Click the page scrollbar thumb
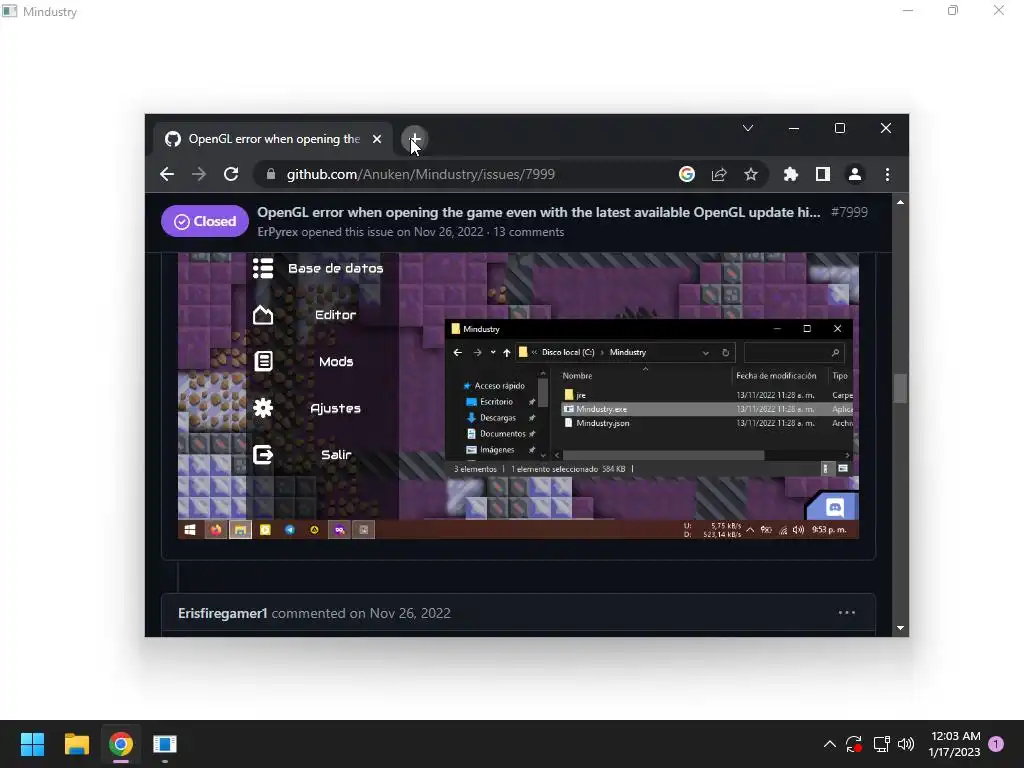 (x=901, y=389)
